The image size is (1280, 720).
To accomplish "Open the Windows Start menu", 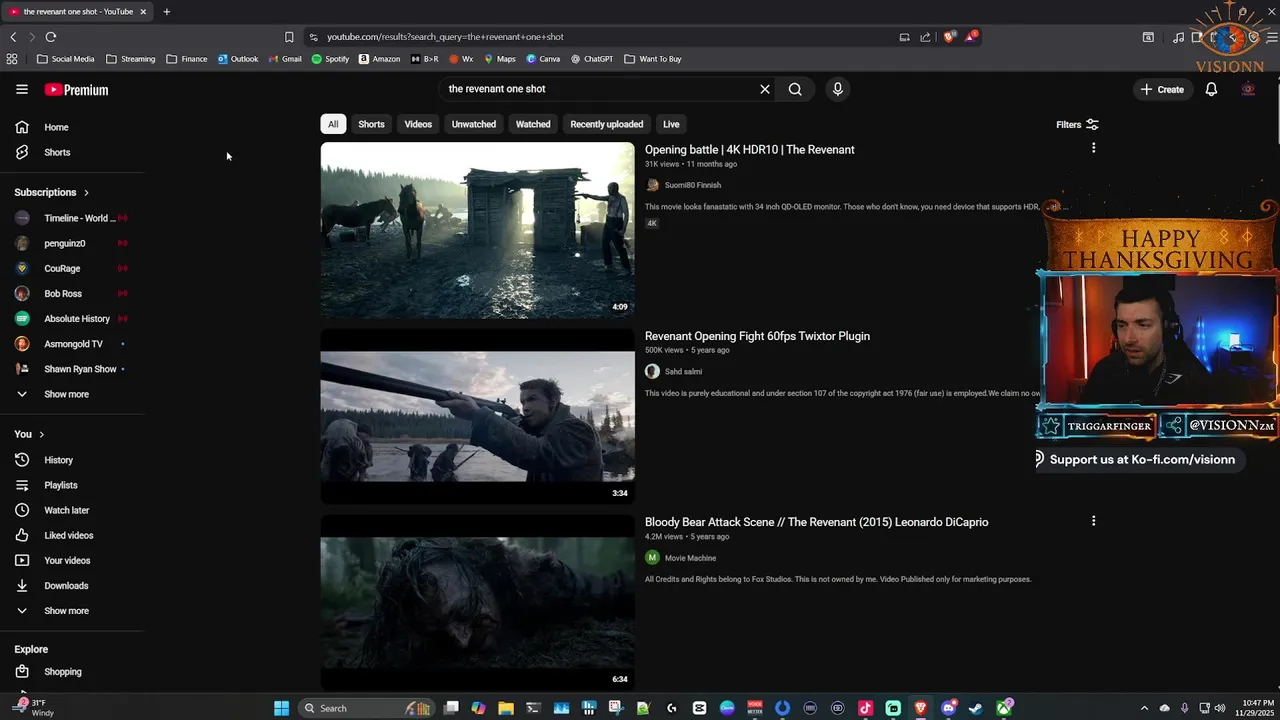I will (x=281, y=708).
